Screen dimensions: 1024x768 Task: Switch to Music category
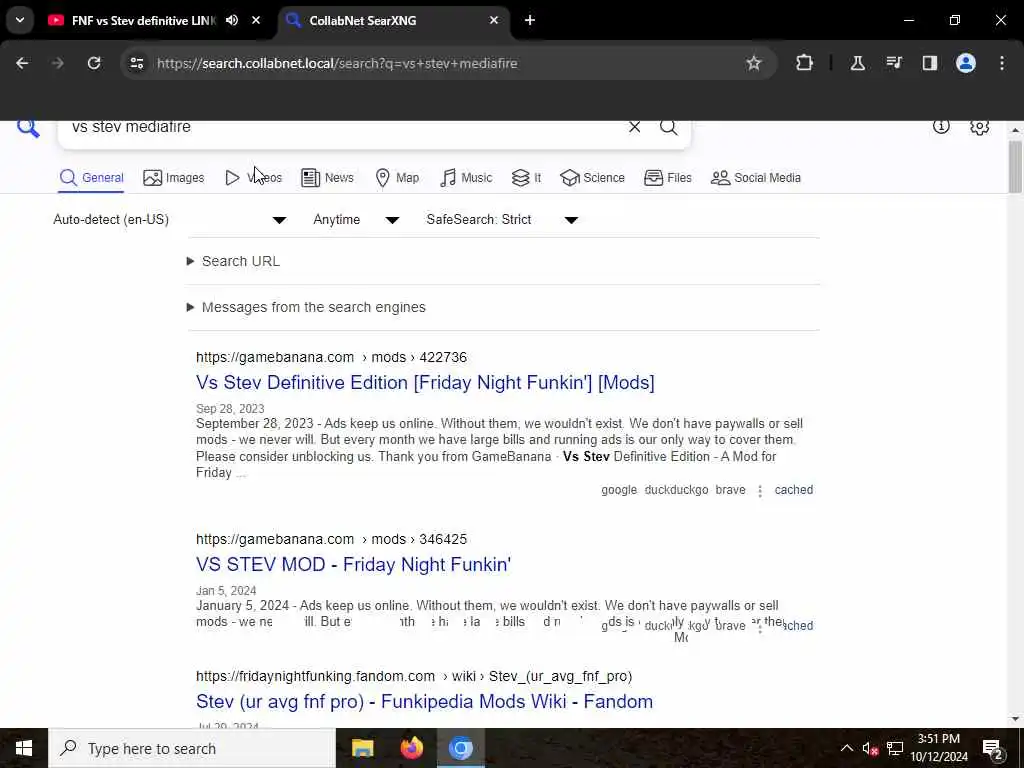[466, 178]
